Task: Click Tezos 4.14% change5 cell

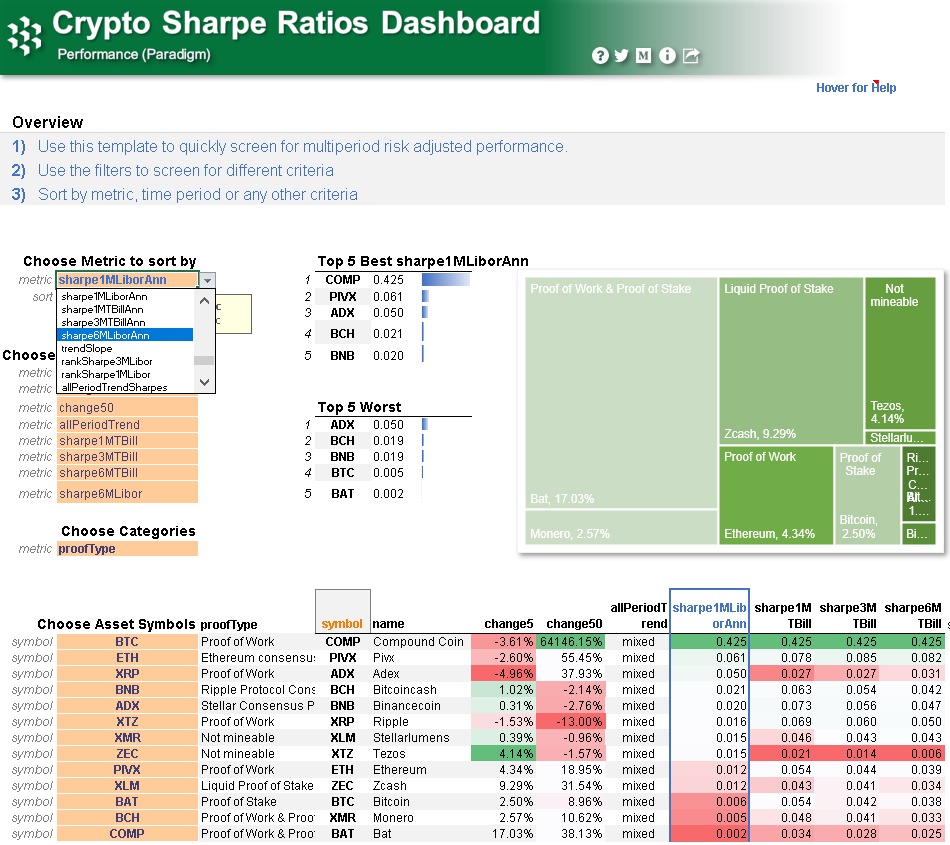Action: [503, 754]
